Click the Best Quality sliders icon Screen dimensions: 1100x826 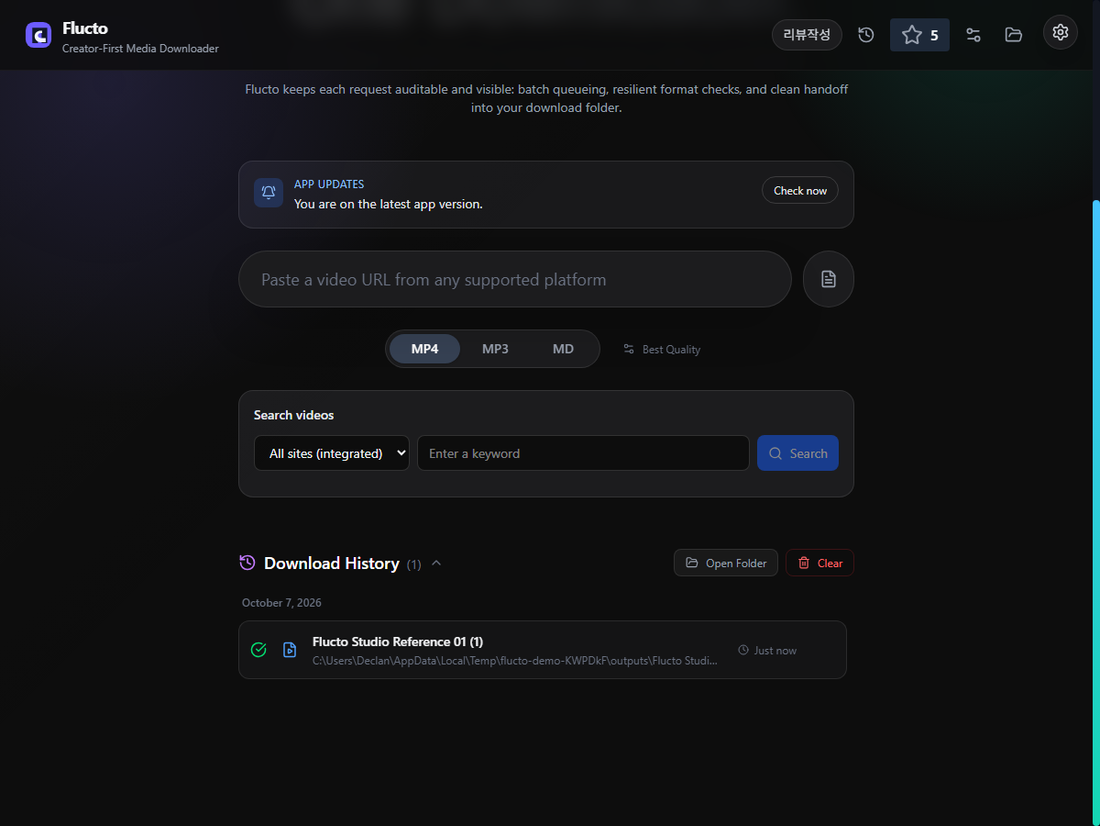point(629,349)
